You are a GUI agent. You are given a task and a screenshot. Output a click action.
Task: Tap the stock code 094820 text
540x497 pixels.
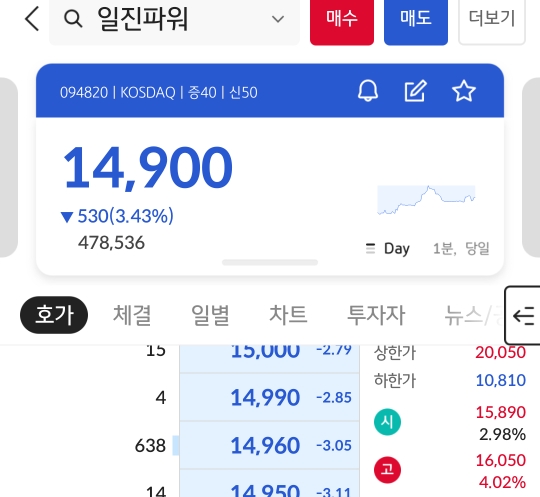tap(84, 93)
